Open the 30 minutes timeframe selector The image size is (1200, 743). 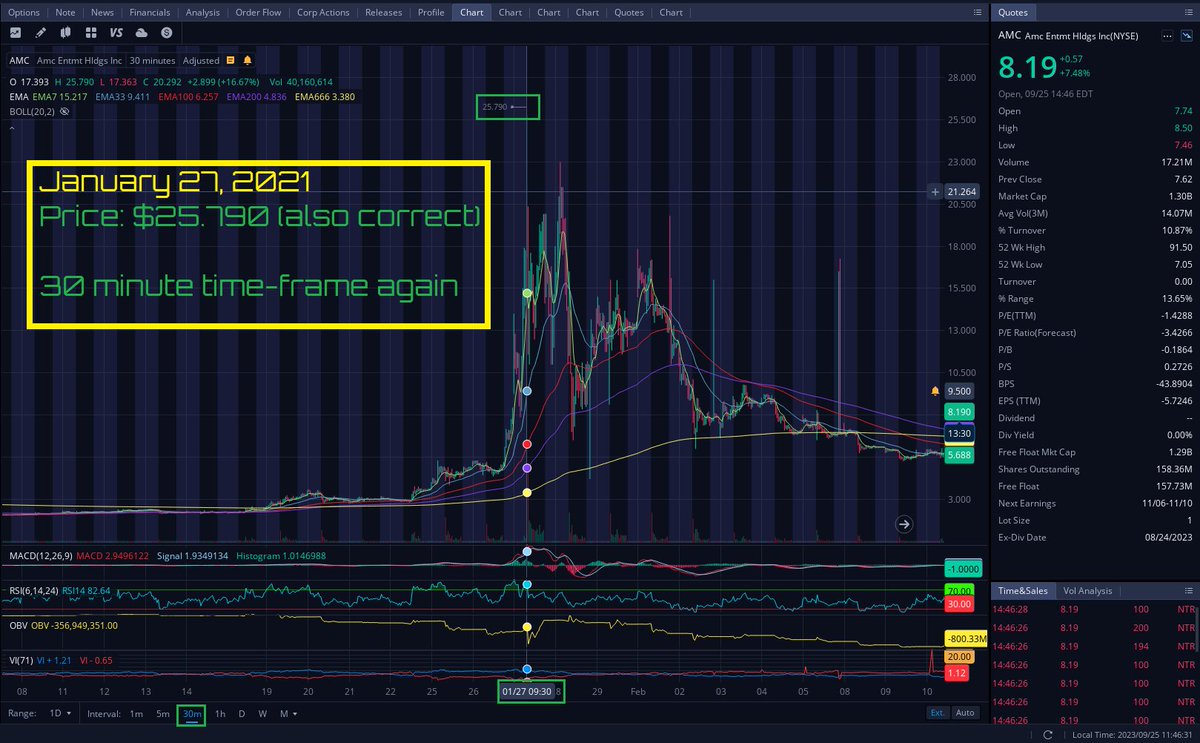tap(153, 60)
